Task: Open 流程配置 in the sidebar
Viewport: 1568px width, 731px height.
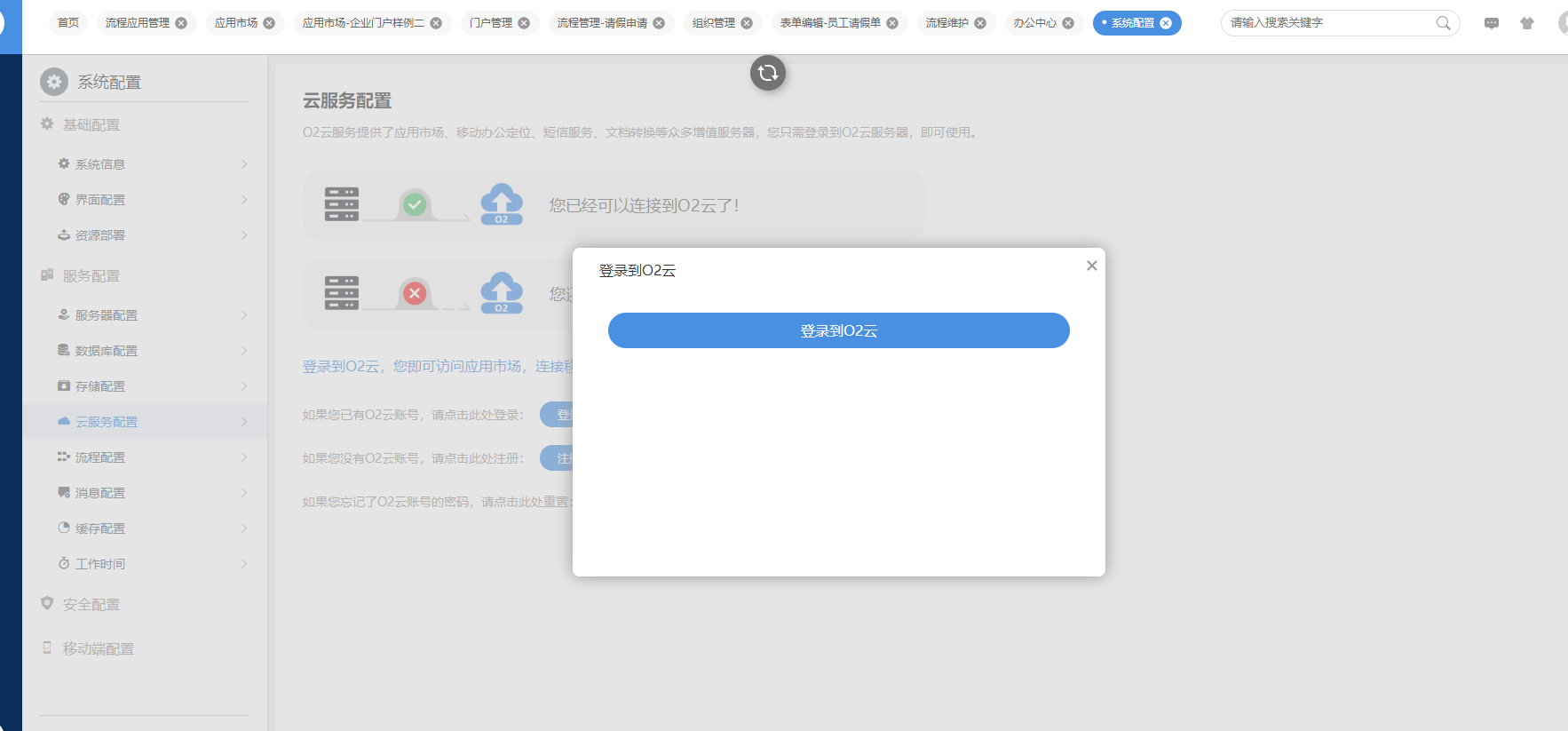Action: [145, 457]
